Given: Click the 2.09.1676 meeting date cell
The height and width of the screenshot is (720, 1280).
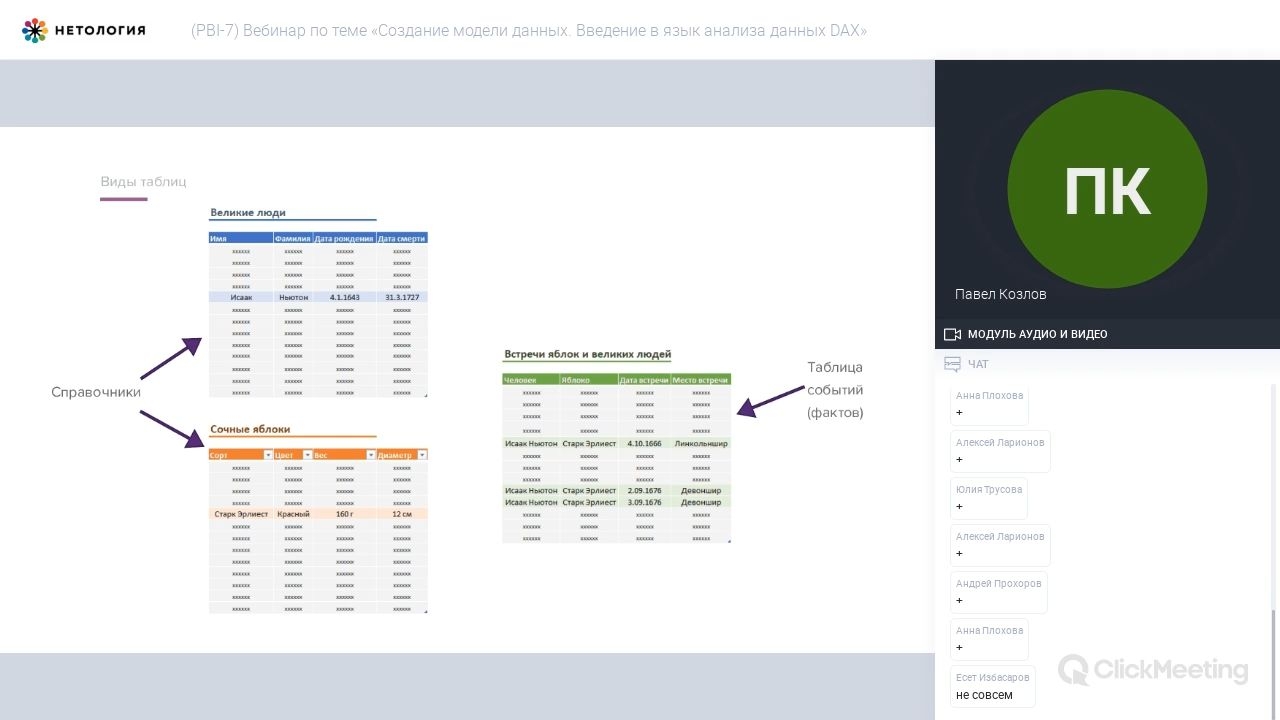Looking at the screenshot, I should coord(644,490).
